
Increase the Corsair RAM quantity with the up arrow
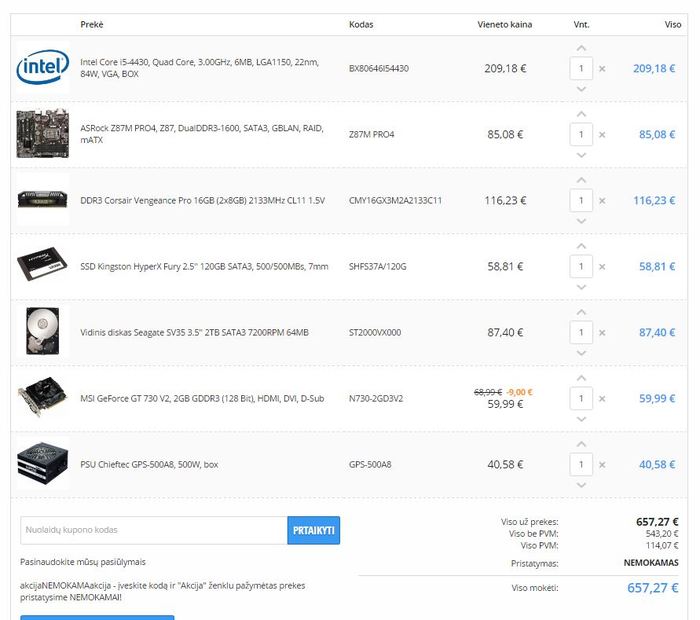point(581,180)
